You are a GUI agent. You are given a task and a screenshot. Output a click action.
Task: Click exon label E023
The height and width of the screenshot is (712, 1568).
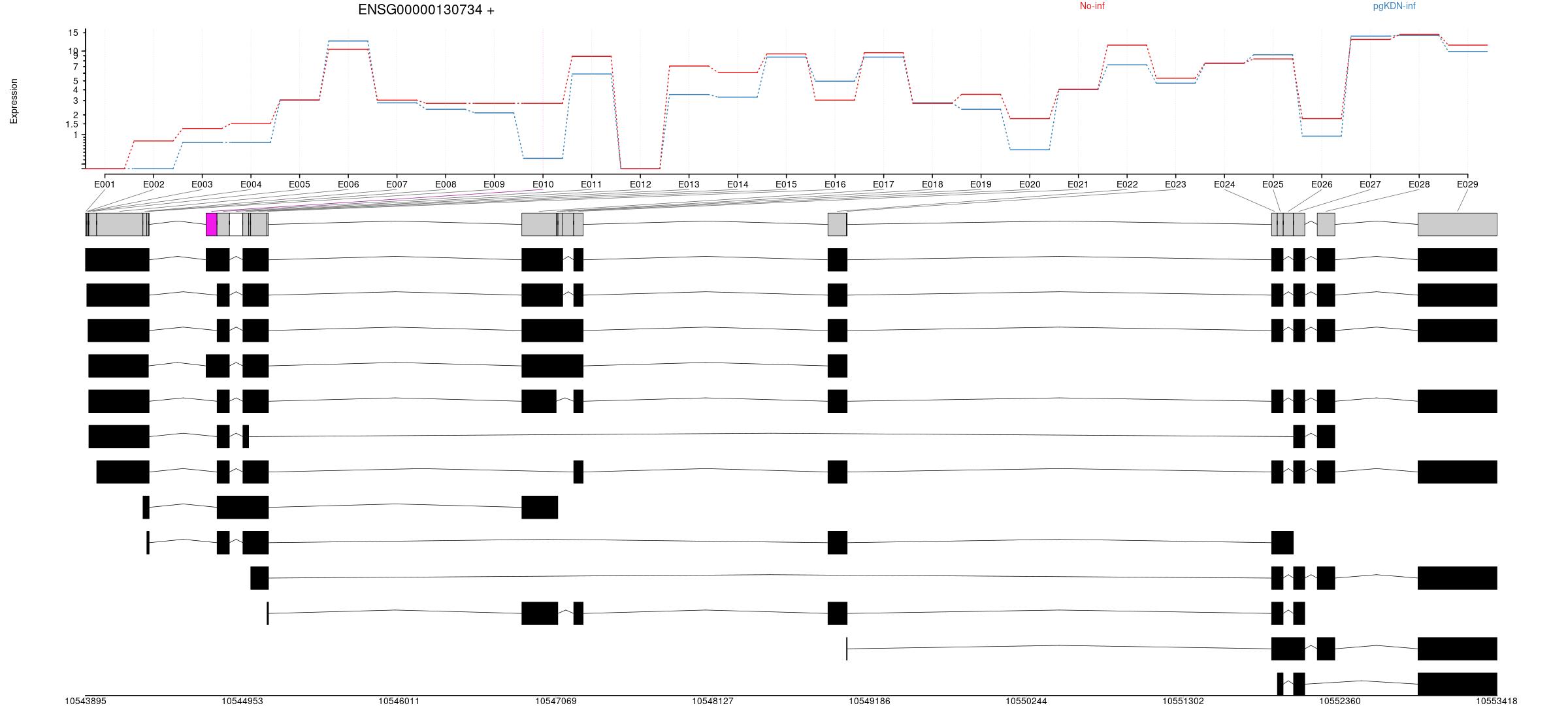coord(1175,184)
